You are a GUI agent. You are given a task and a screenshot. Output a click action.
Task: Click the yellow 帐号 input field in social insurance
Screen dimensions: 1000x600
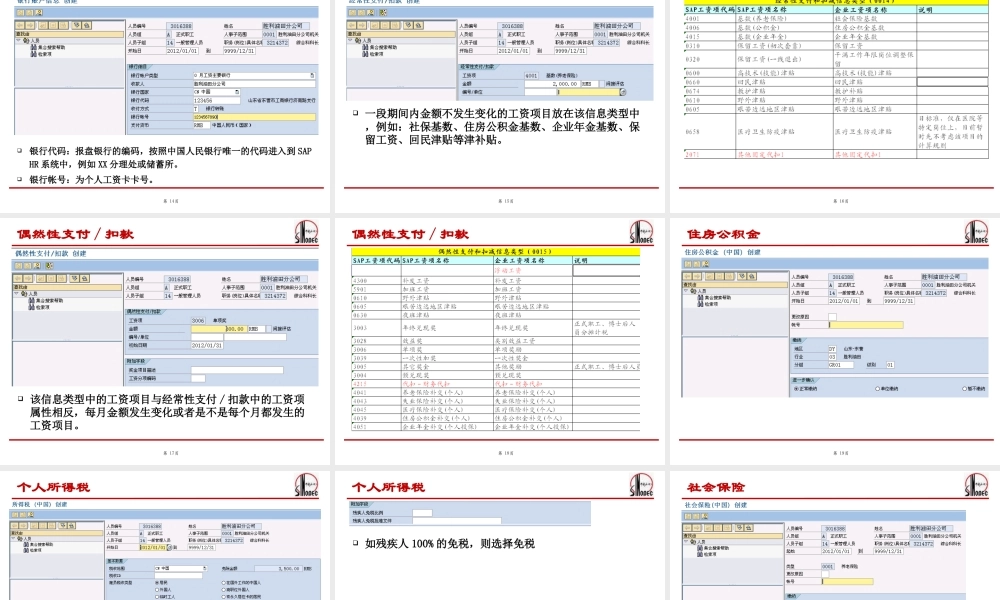tap(848, 581)
